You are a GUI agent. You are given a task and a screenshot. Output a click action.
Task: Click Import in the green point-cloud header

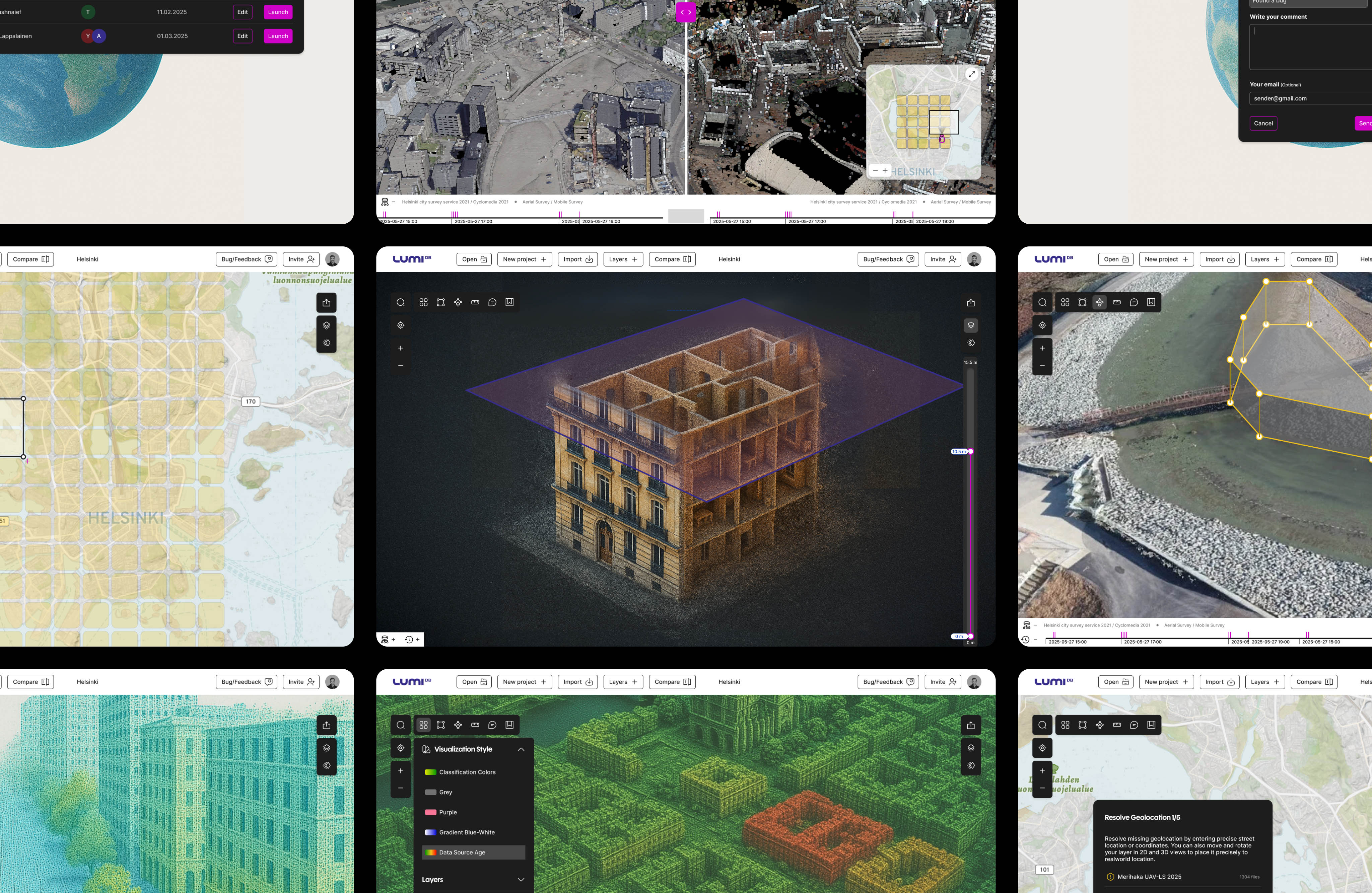[x=577, y=682]
